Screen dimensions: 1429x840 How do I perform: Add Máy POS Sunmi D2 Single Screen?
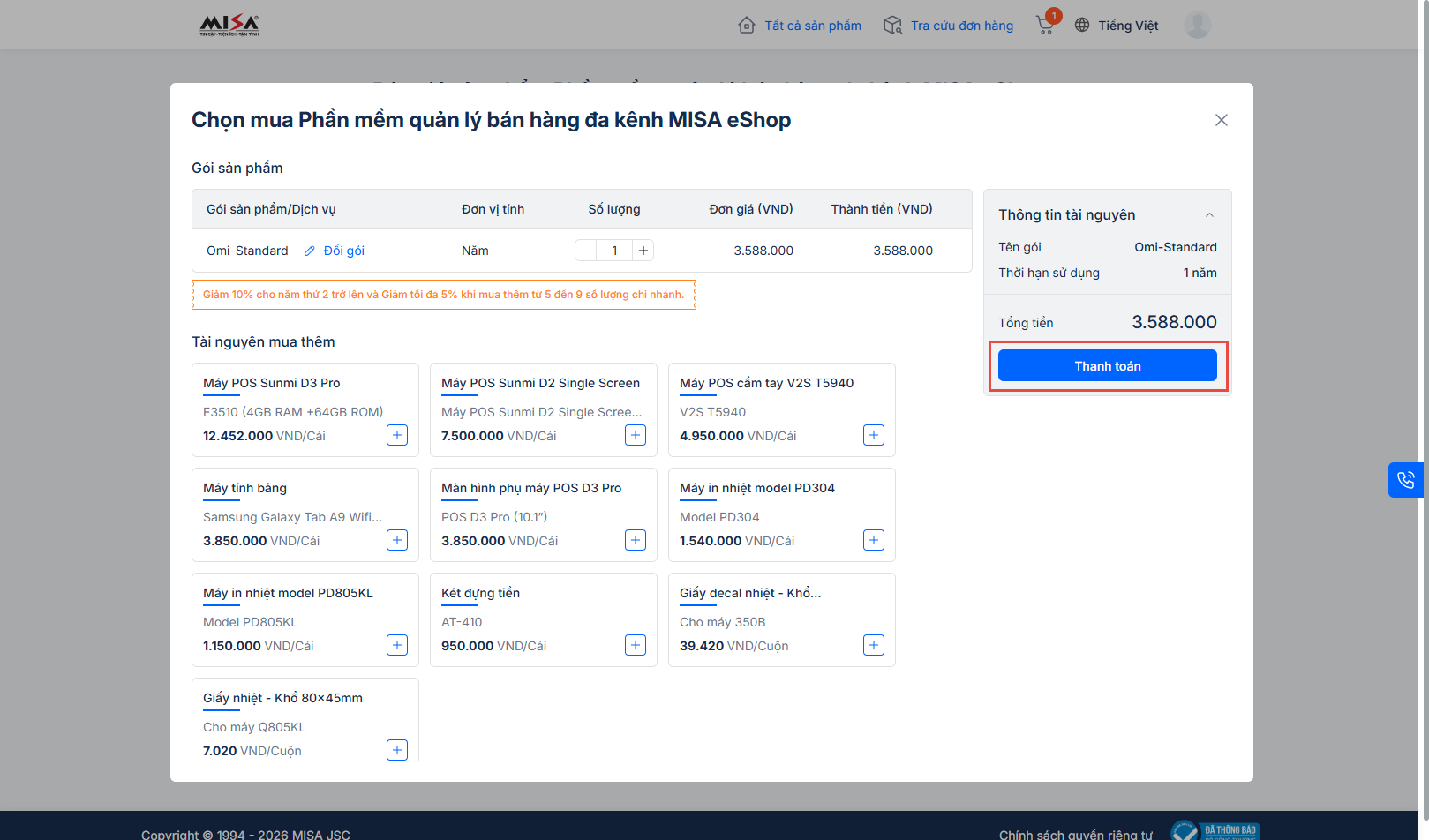(x=636, y=435)
